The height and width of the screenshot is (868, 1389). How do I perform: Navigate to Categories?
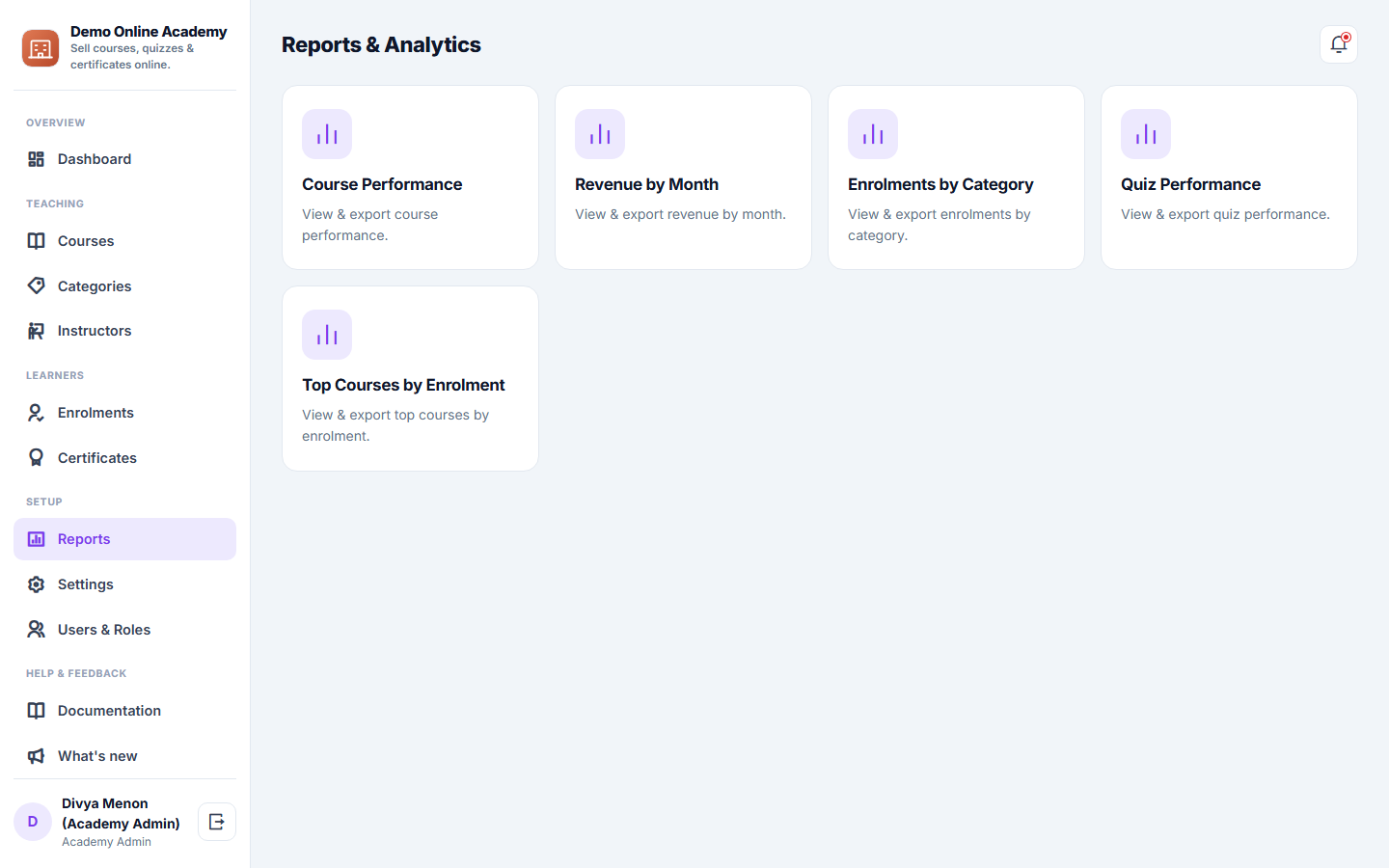click(124, 286)
